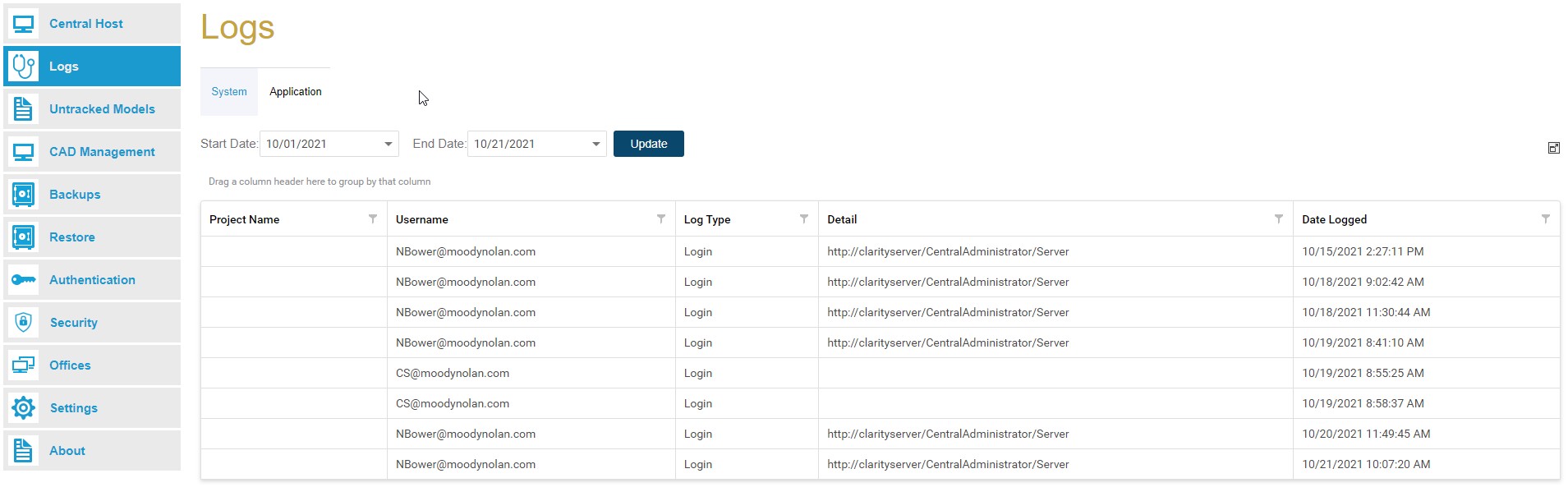Click the Backups safe icon

point(23,195)
